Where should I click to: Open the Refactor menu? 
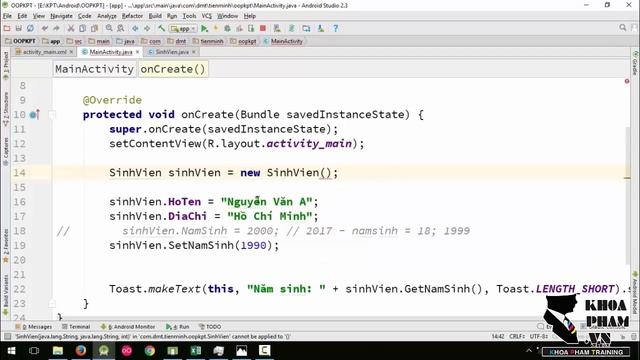coord(132,16)
